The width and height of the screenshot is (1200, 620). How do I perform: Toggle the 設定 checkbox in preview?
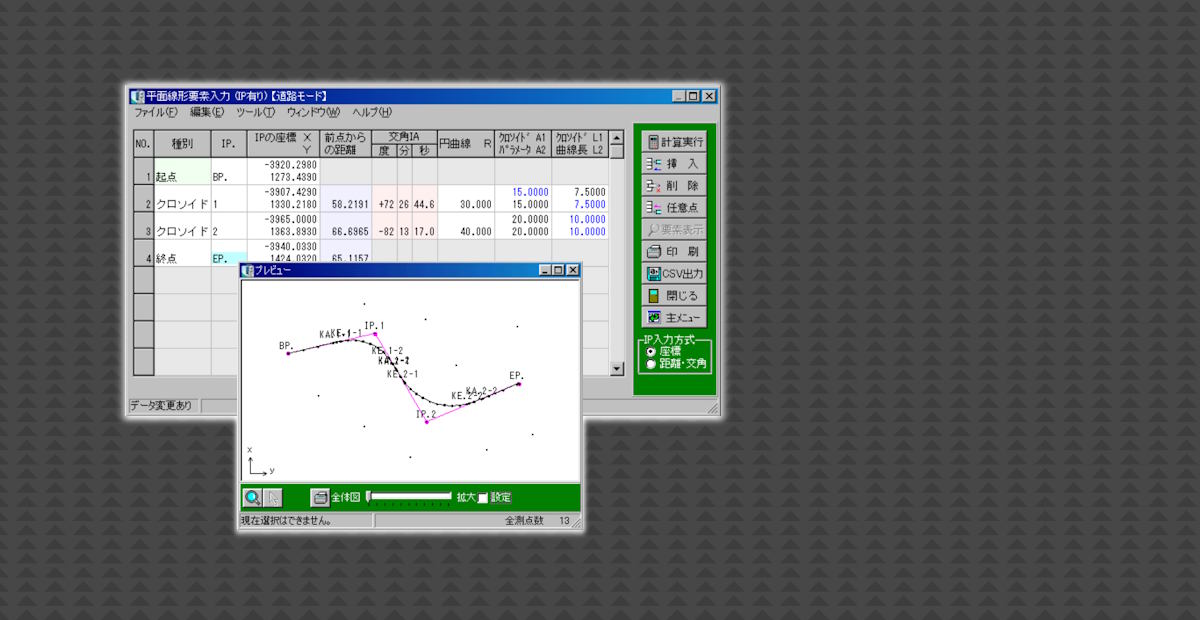pyautogui.click(x=483, y=498)
